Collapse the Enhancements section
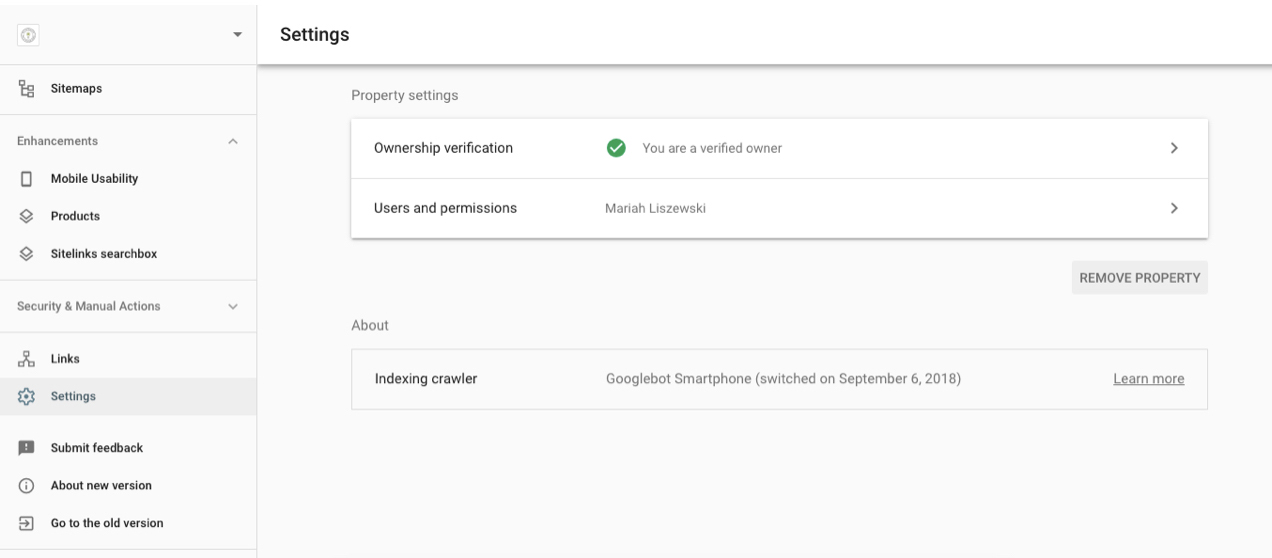The width and height of the screenshot is (1272, 558). click(233, 141)
